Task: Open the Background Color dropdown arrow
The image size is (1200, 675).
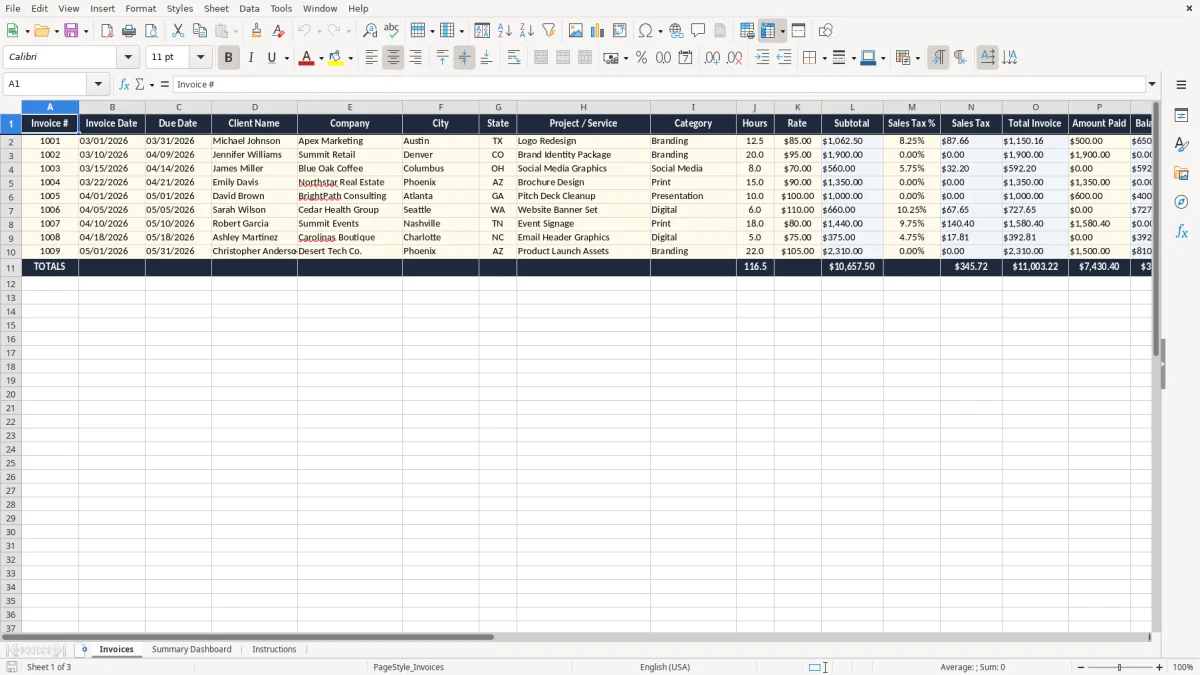Action: coord(350,58)
